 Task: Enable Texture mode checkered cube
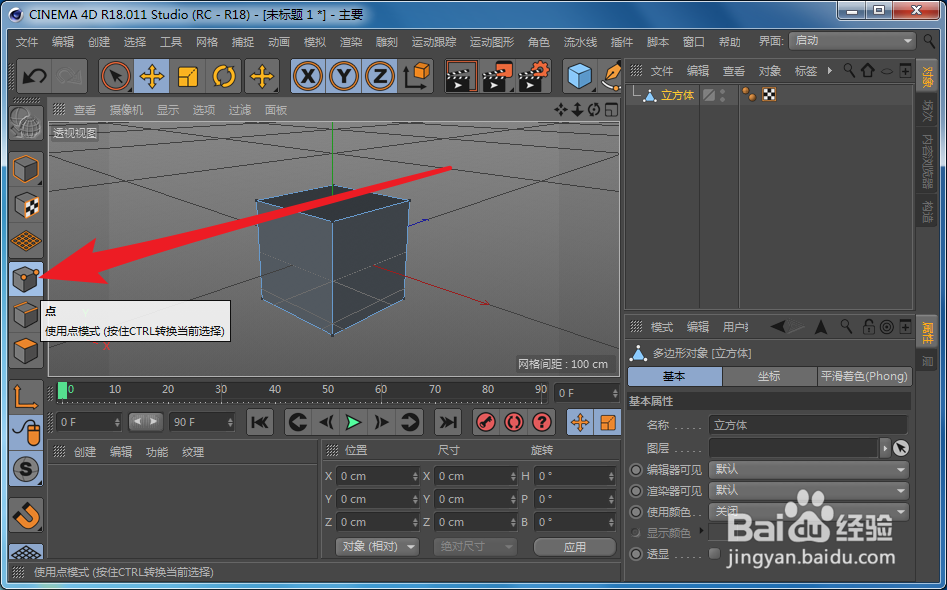point(26,205)
